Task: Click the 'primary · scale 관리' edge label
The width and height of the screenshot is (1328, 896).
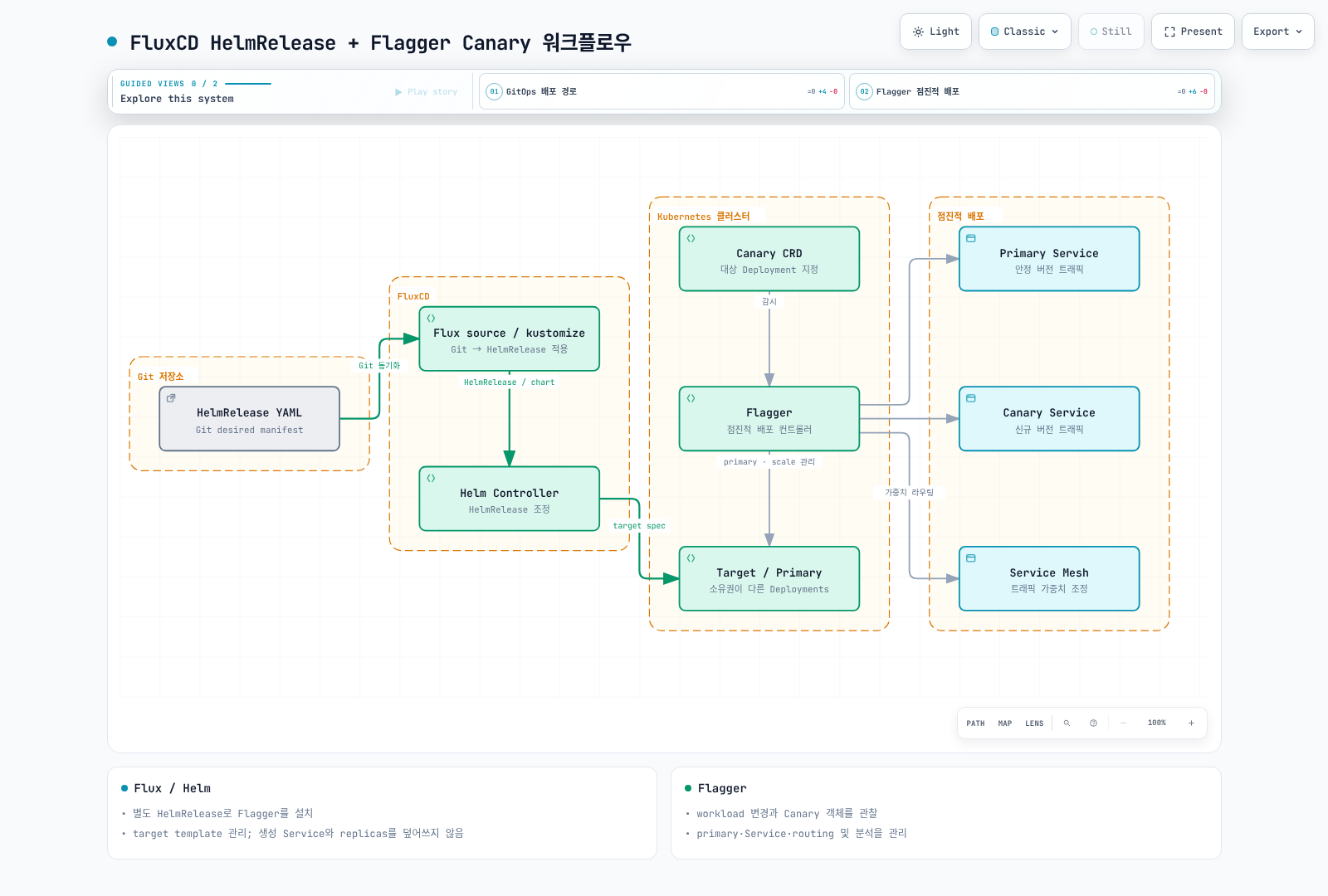Action: pos(769,462)
